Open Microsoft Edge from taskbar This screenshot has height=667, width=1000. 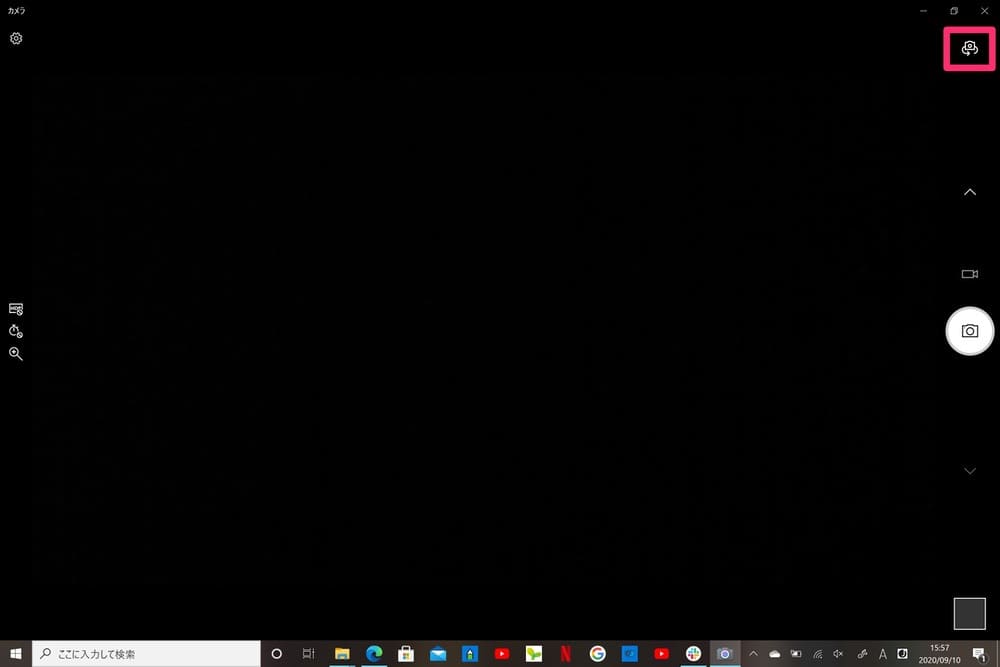(374, 654)
